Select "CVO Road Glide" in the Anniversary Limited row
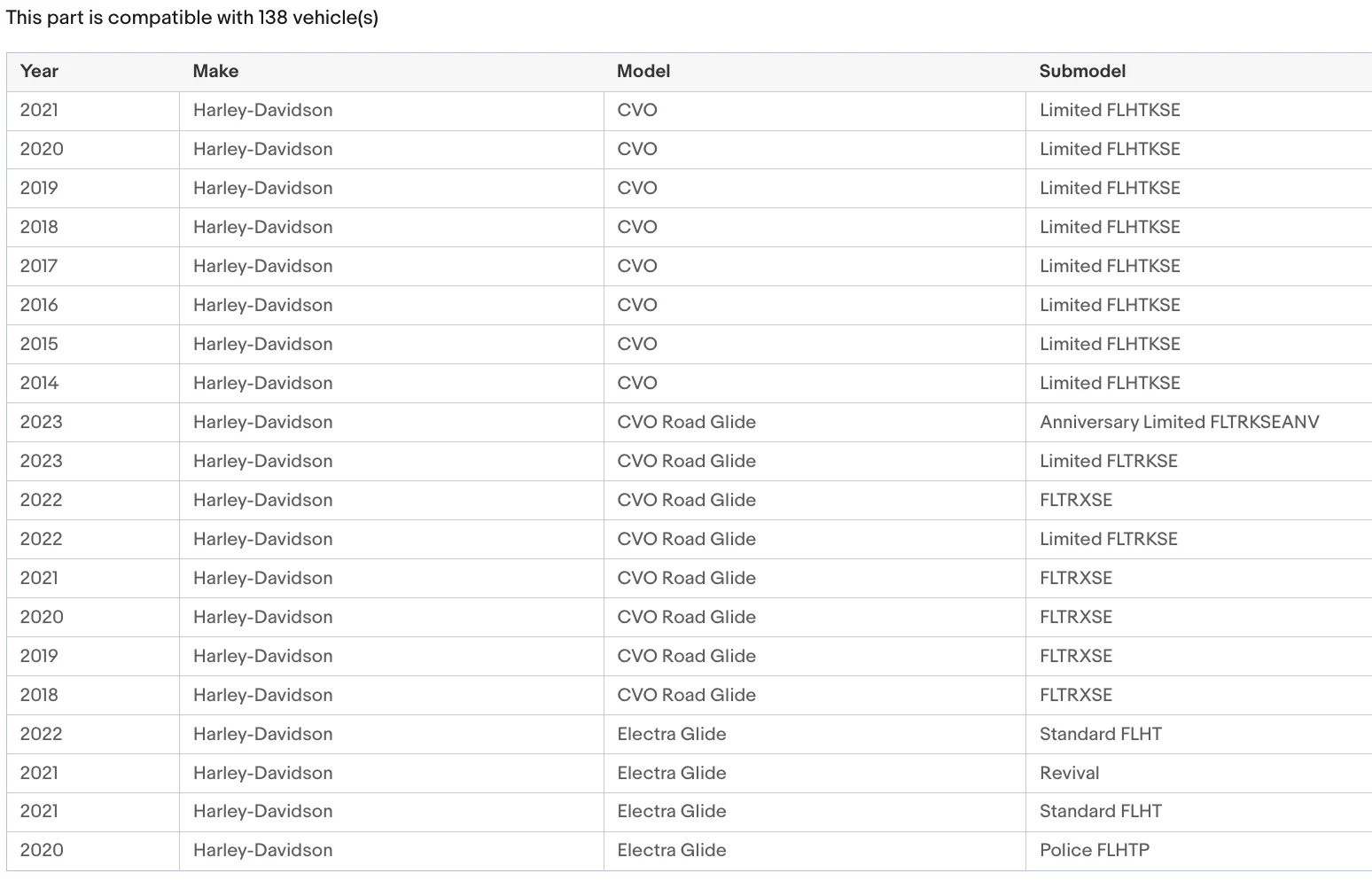 pos(686,422)
